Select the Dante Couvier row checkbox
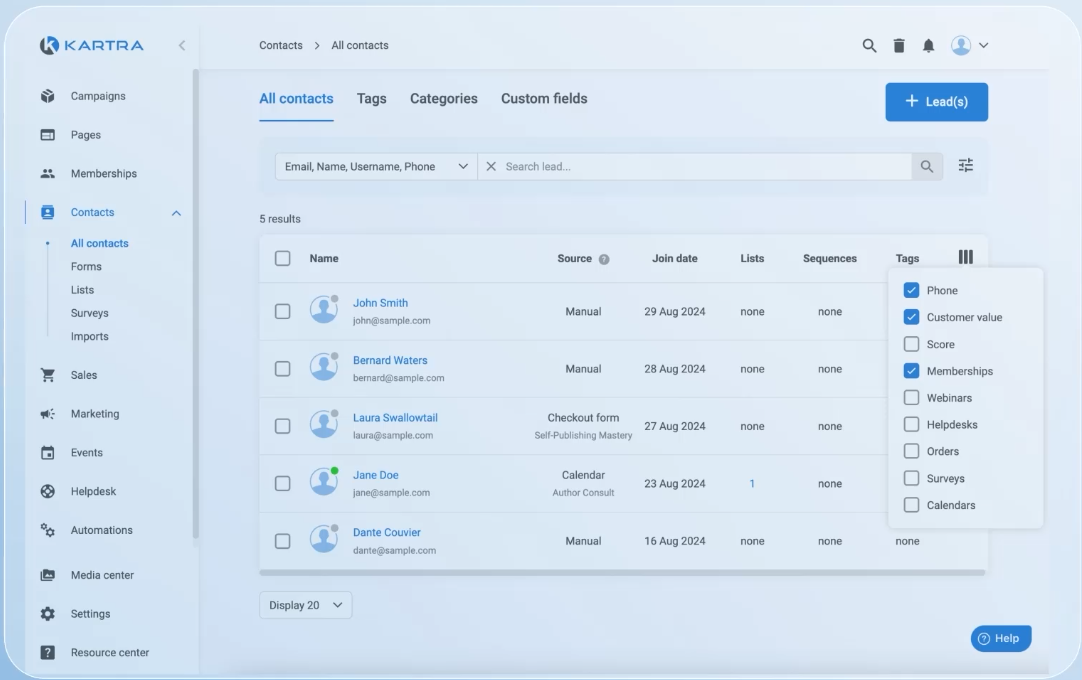Image resolution: width=1082 pixels, height=680 pixels. [x=282, y=541]
